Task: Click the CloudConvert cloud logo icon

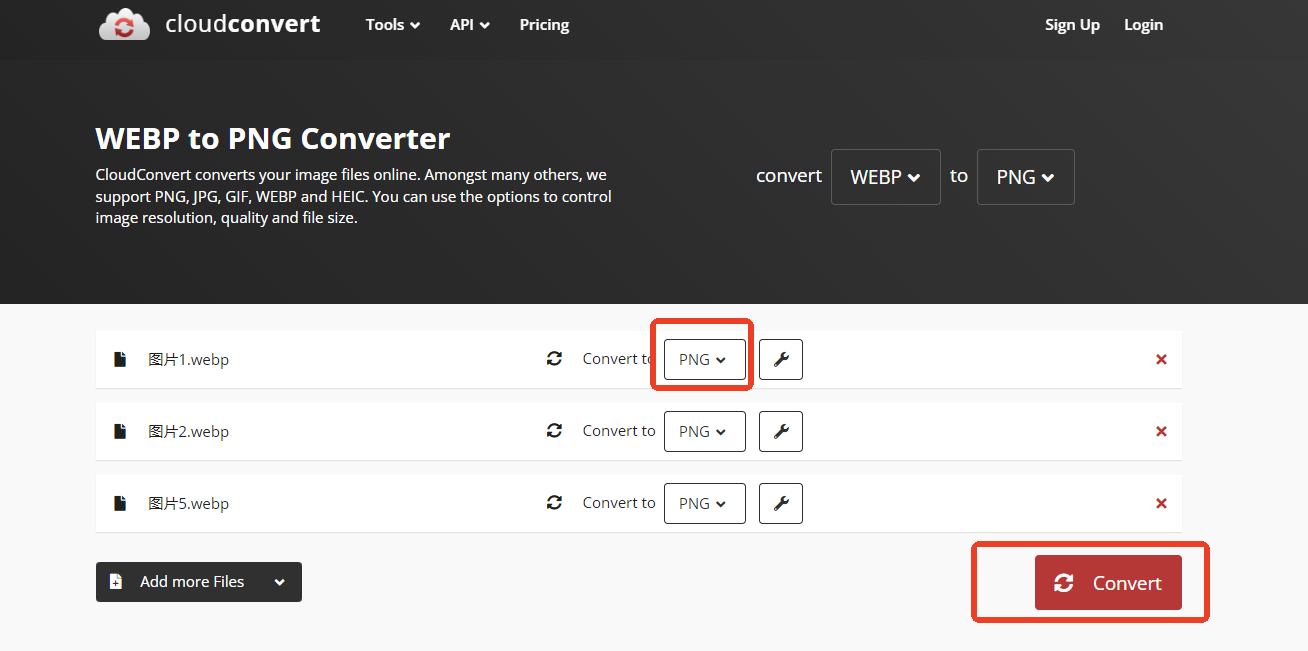Action: click(124, 24)
